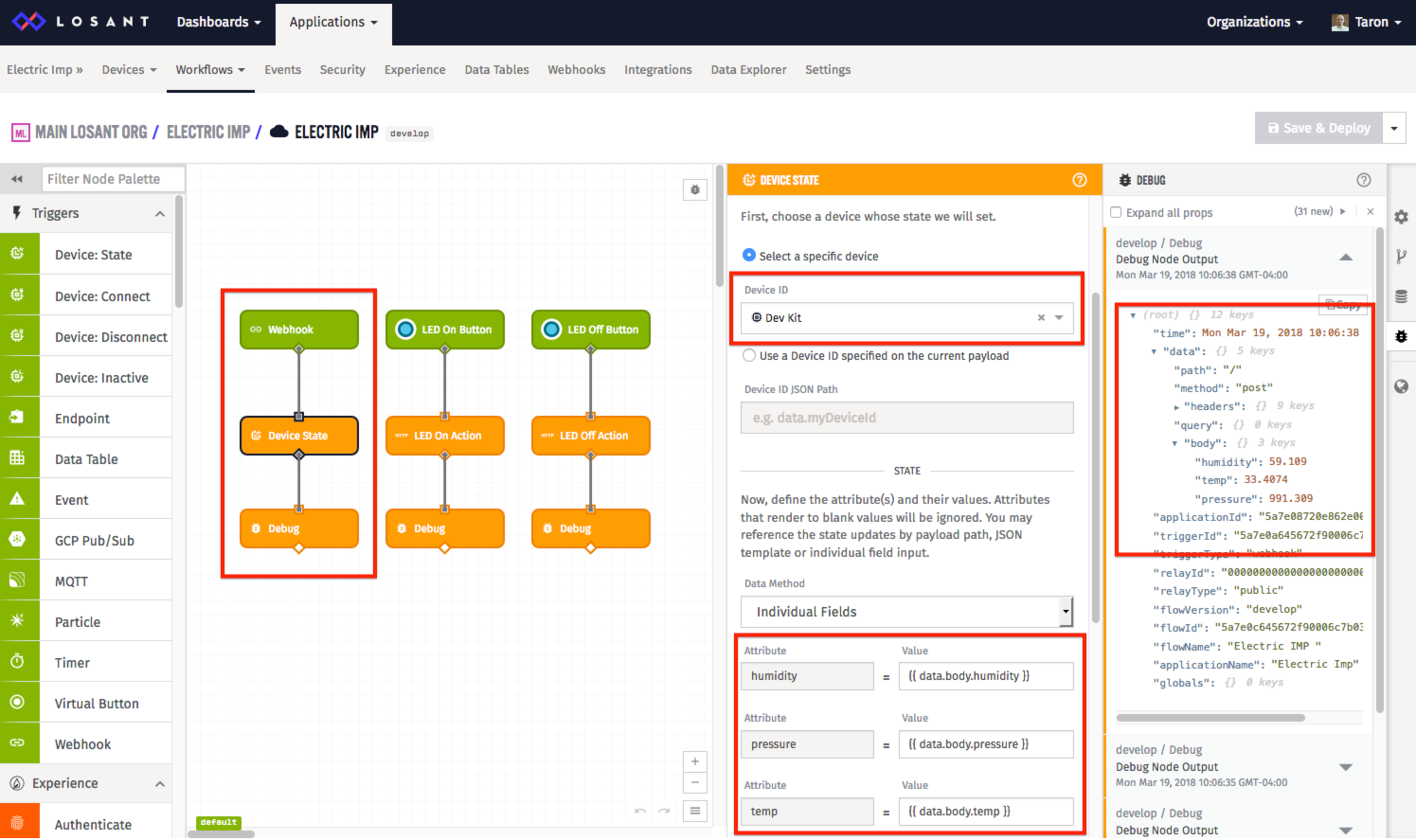The height and width of the screenshot is (840, 1416).
Task: Open the Webhooks tab
Action: coord(576,69)
